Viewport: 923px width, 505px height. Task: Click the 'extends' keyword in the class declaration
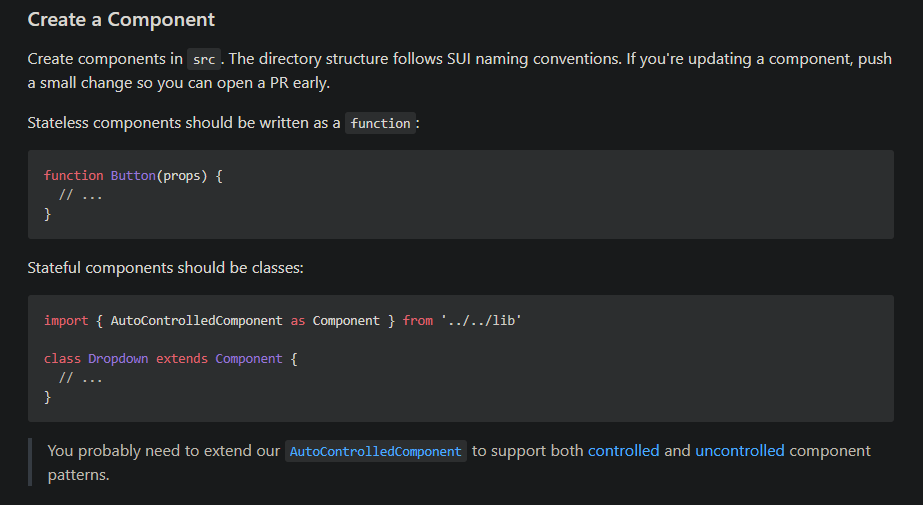click(x=181, y=358)
